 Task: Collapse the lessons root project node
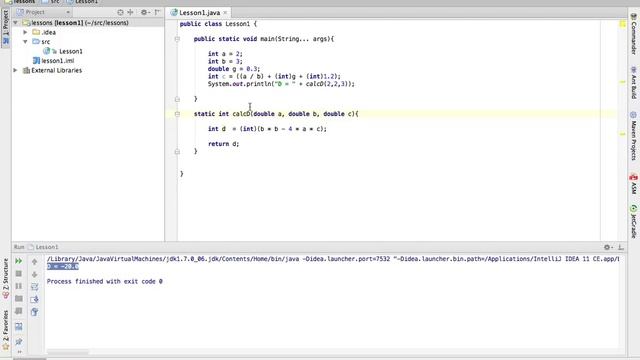(x=16, y=23)
